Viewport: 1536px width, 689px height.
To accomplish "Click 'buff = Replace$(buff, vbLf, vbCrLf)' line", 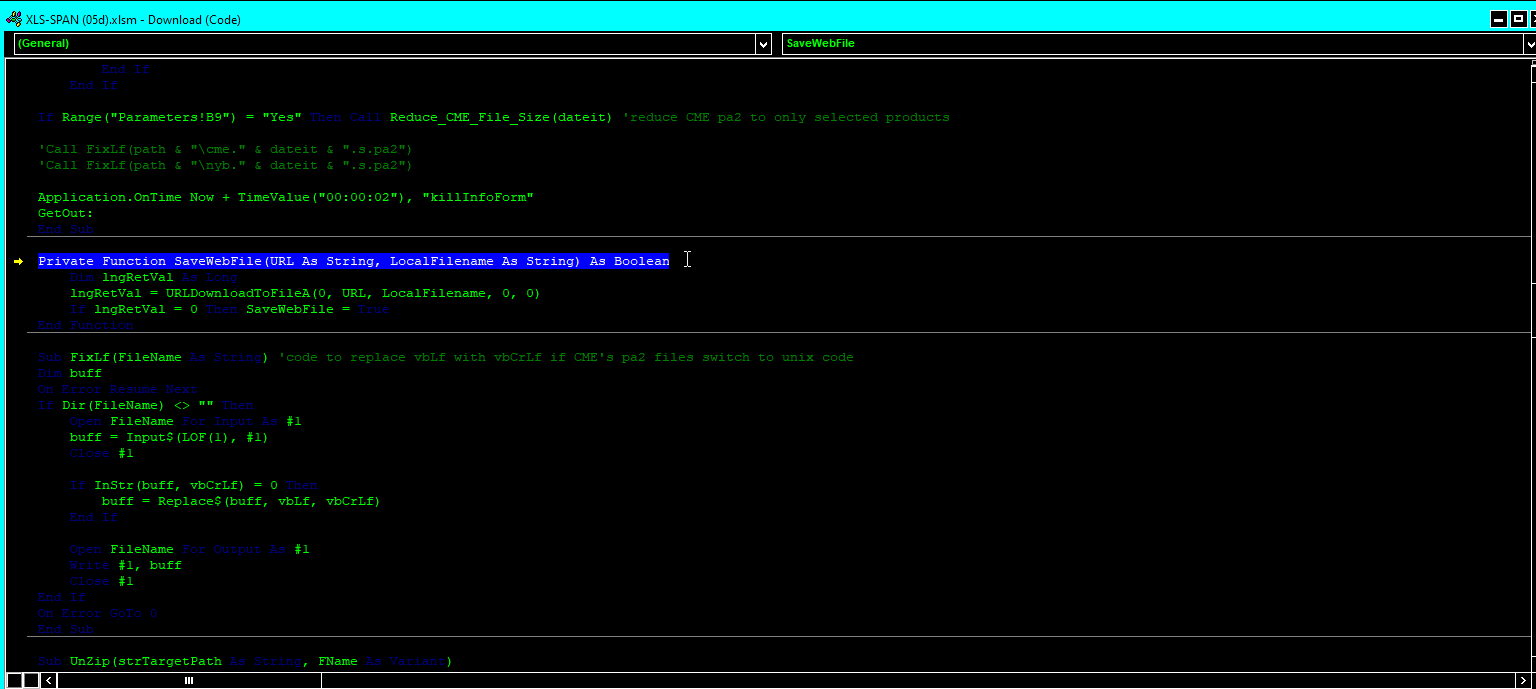I will tap(241, 501).
